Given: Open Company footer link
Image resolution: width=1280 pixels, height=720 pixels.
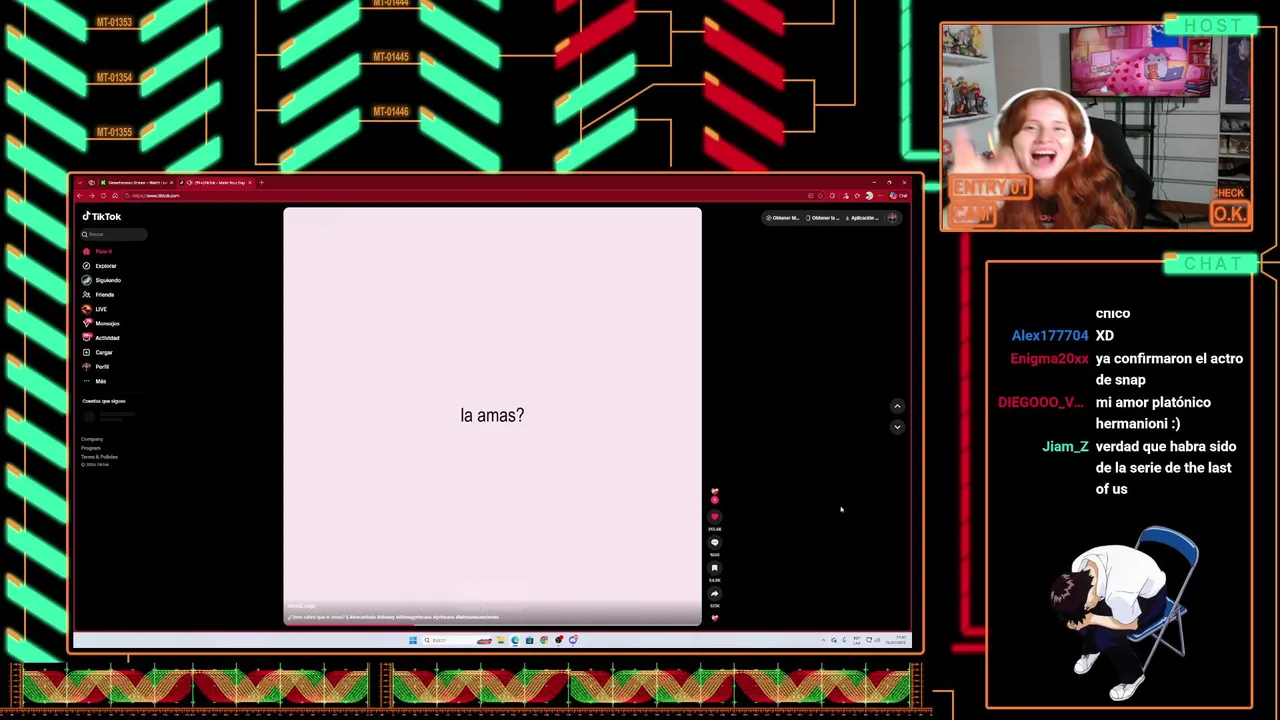Looking at the screenshot, I should (92, 439).
